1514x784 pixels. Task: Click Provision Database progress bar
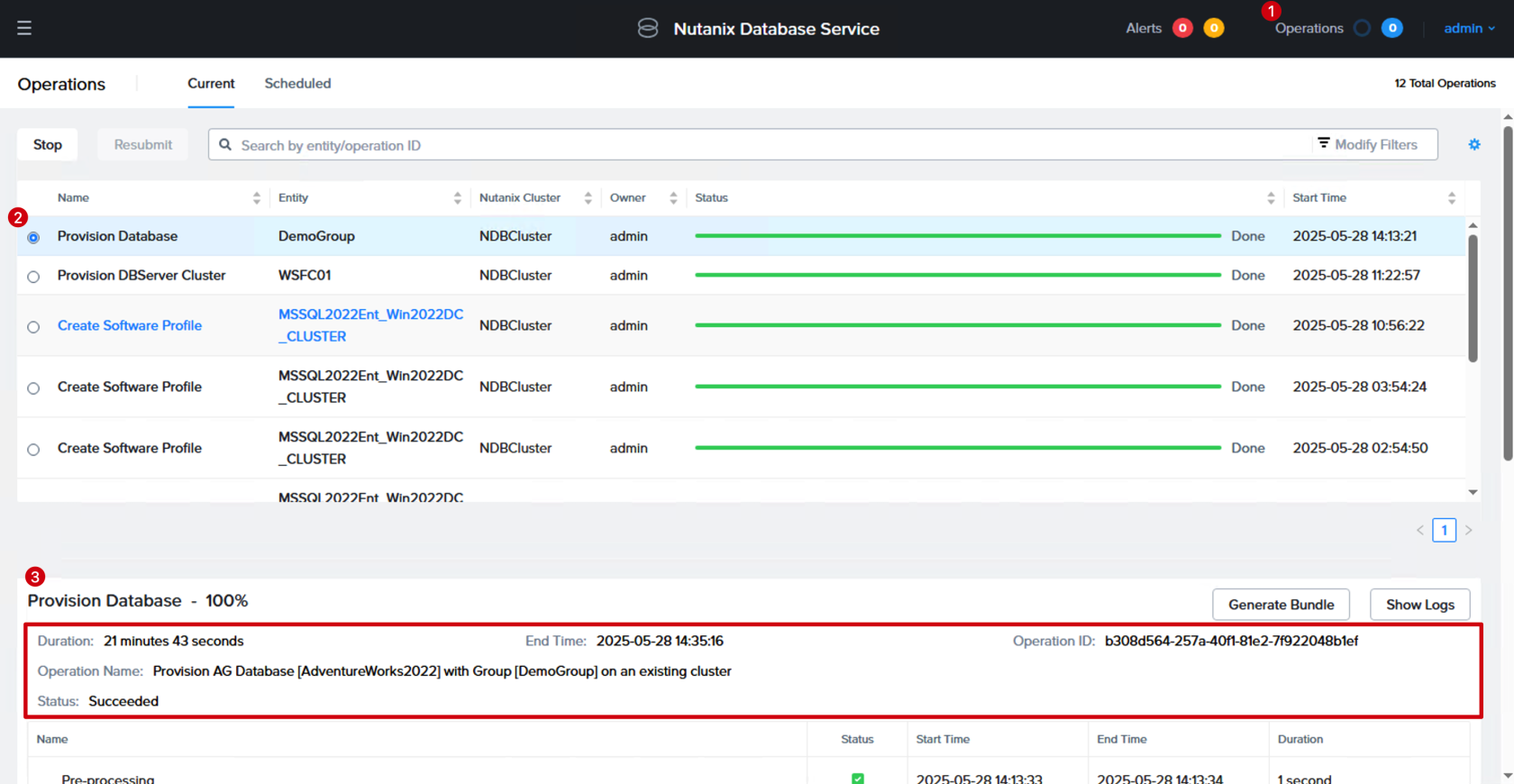pos(958,236)
